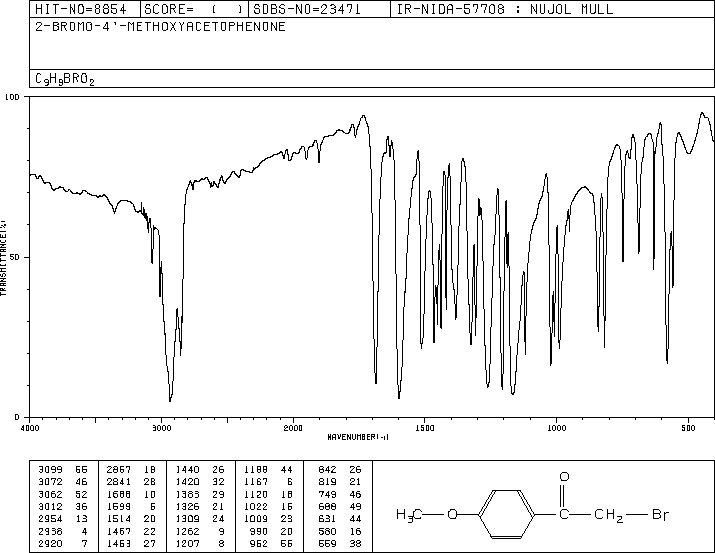Viewport: 715px width, 553px height.
Task: Click the 1000 x-axis tick label
Action: tap(556, 428)
